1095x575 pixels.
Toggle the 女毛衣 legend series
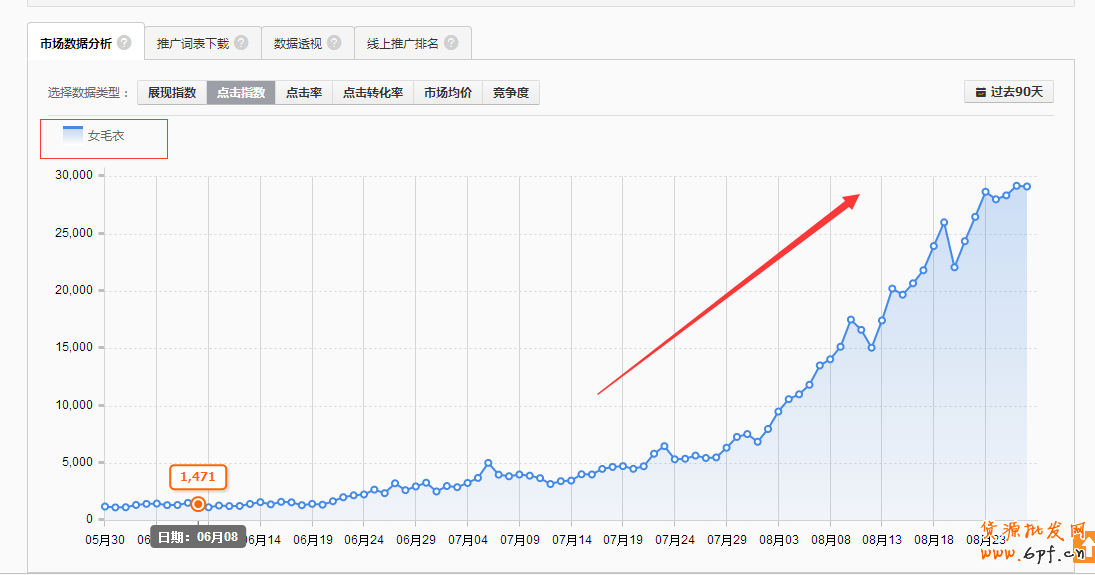pyautogui.click(x=94, y=136)
